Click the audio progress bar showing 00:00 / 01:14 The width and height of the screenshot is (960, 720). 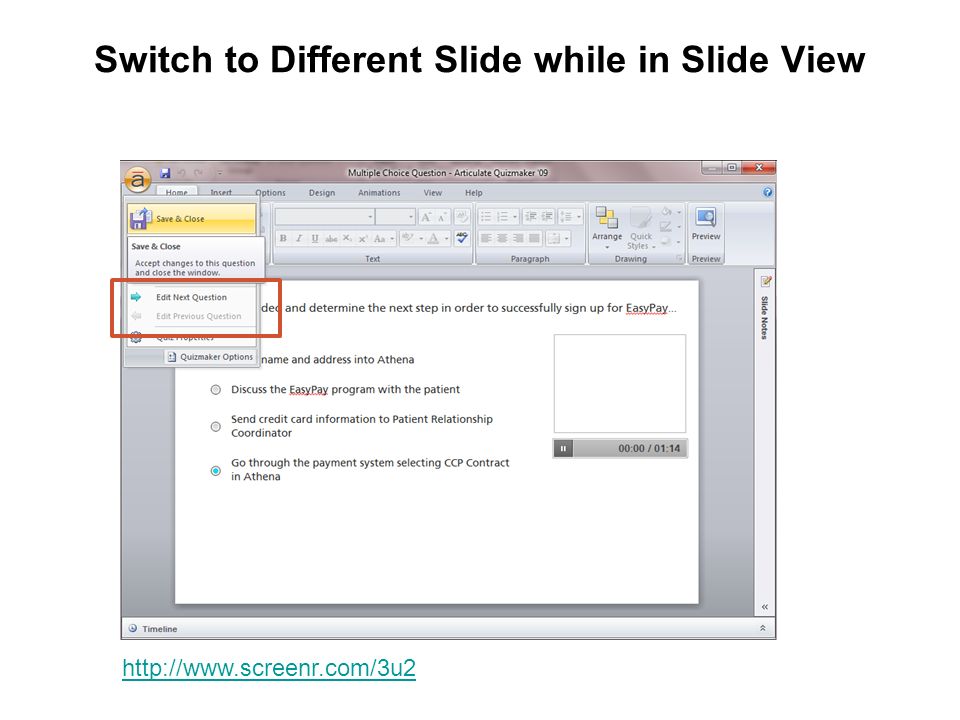pos(629,448)
